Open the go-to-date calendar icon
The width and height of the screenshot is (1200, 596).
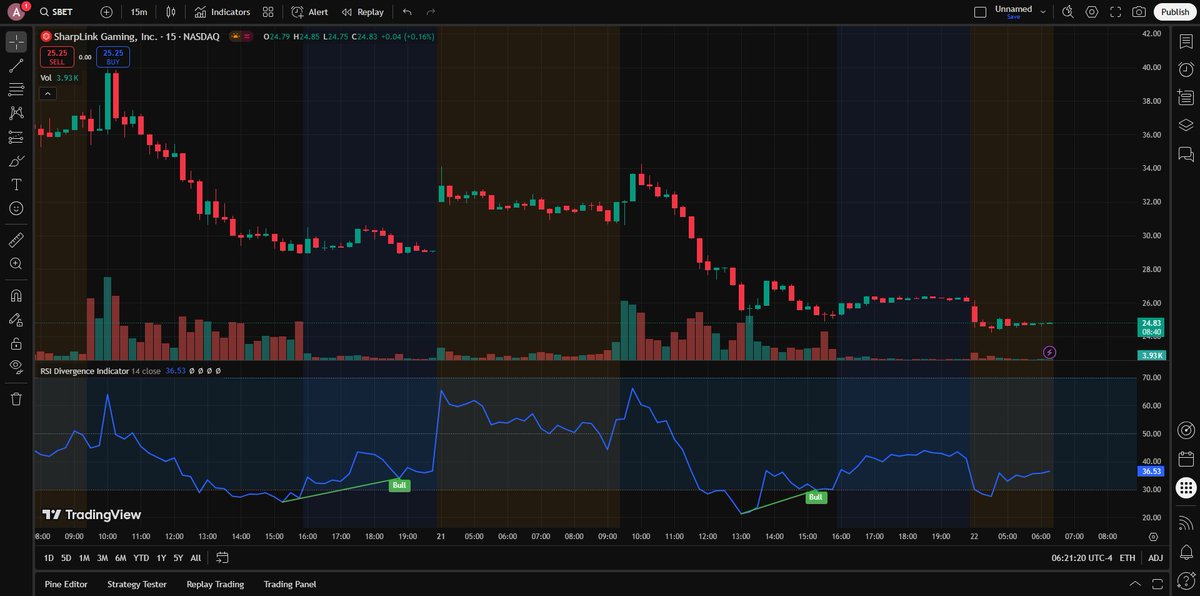click(222, 558)
